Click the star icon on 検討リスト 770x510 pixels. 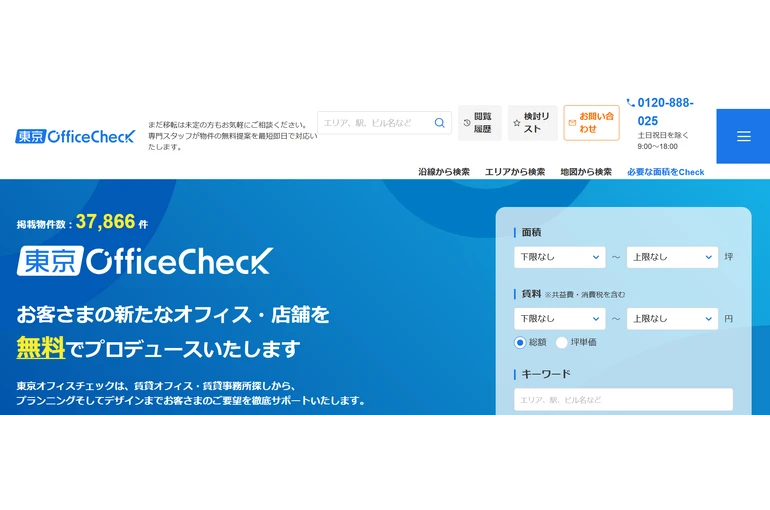coord(517,123)
